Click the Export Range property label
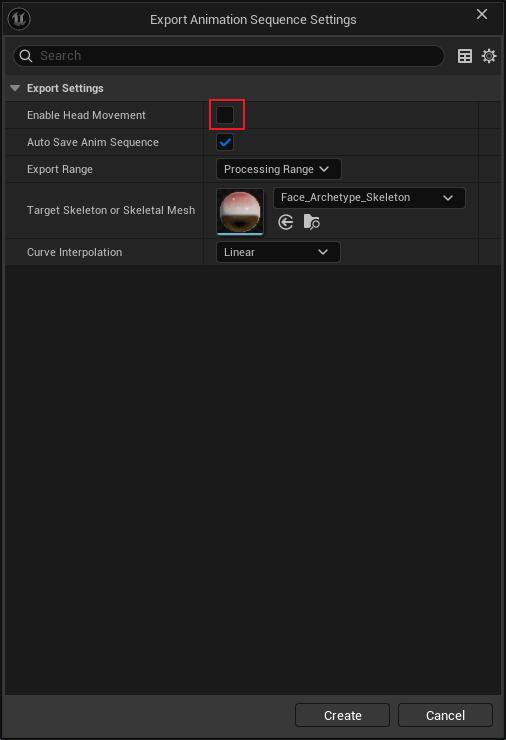This screenshot has height=740, width=506. click(60, 169)
